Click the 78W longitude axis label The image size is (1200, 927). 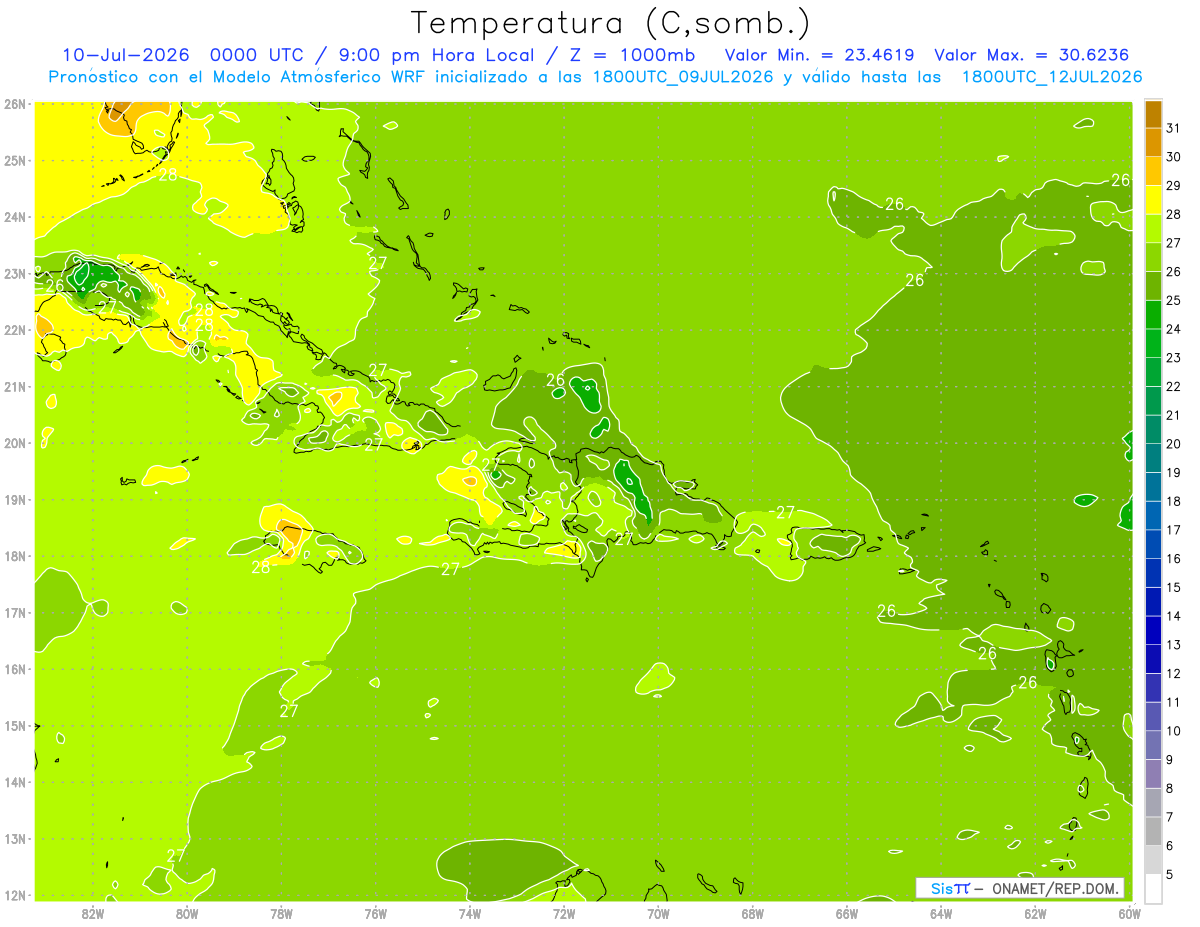281,913
